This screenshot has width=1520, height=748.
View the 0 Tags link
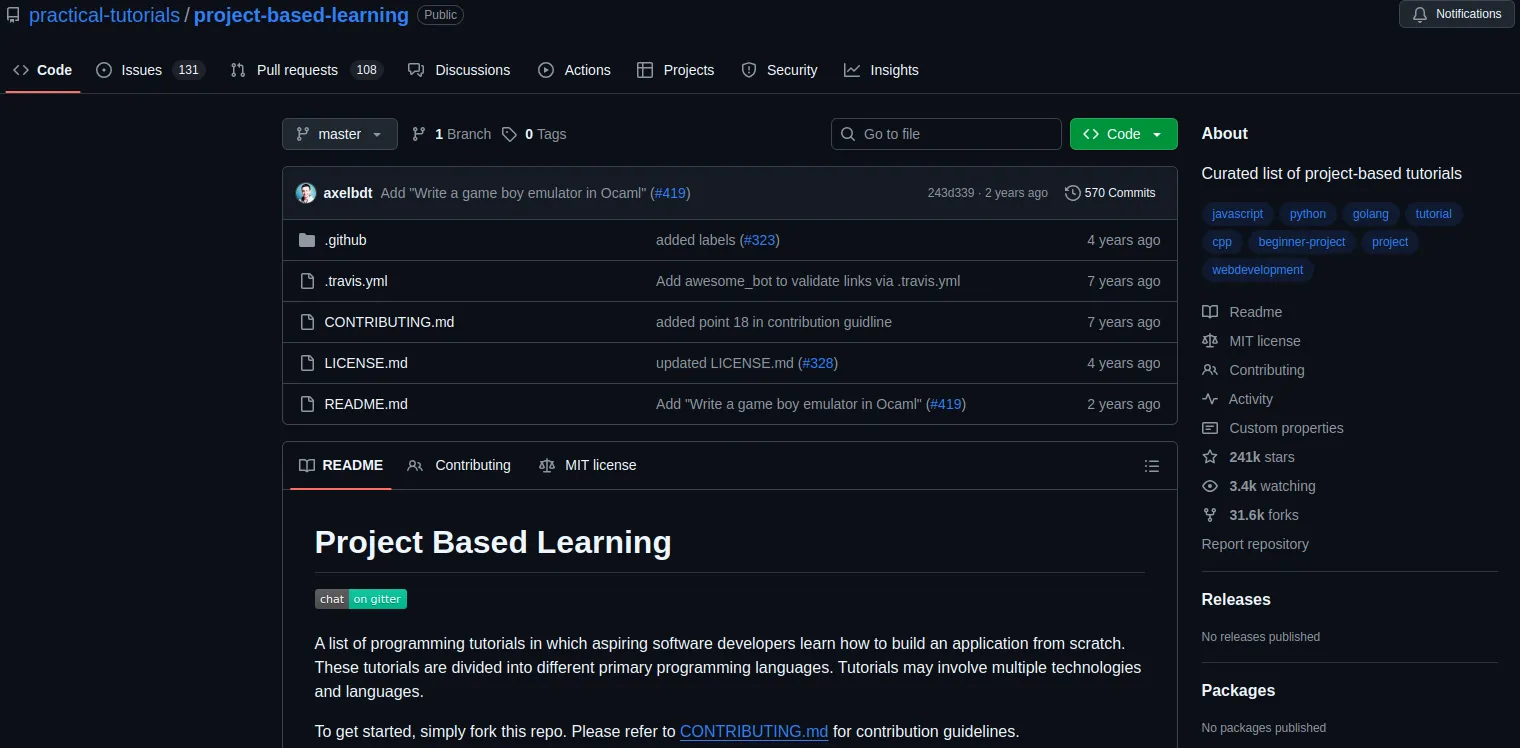pyautogui.click(x=534, y=134)
